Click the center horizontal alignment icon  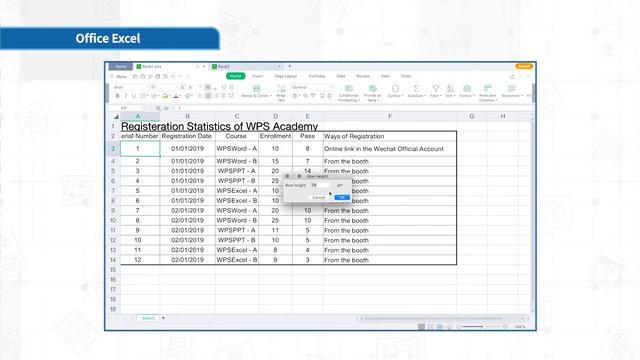(x=208, y=96)
